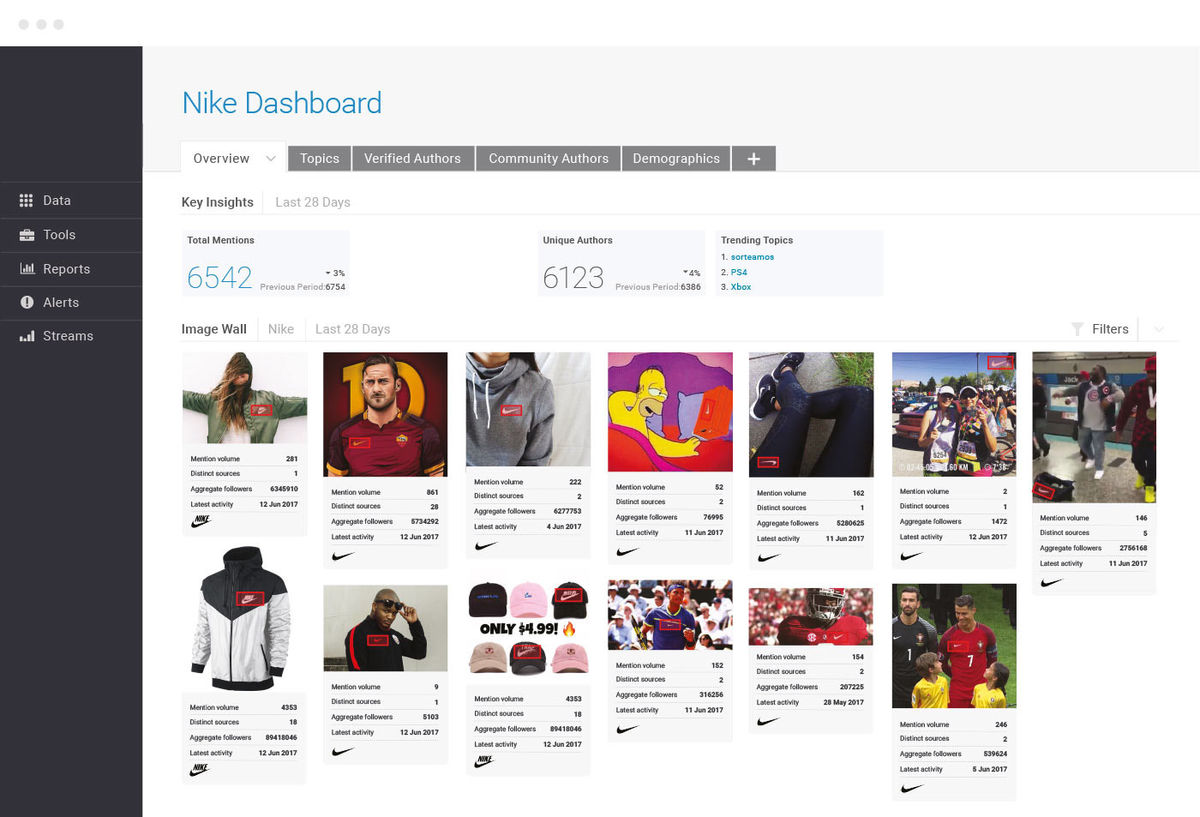Expand the Overview tab dropdown chevron

(270, 159)
